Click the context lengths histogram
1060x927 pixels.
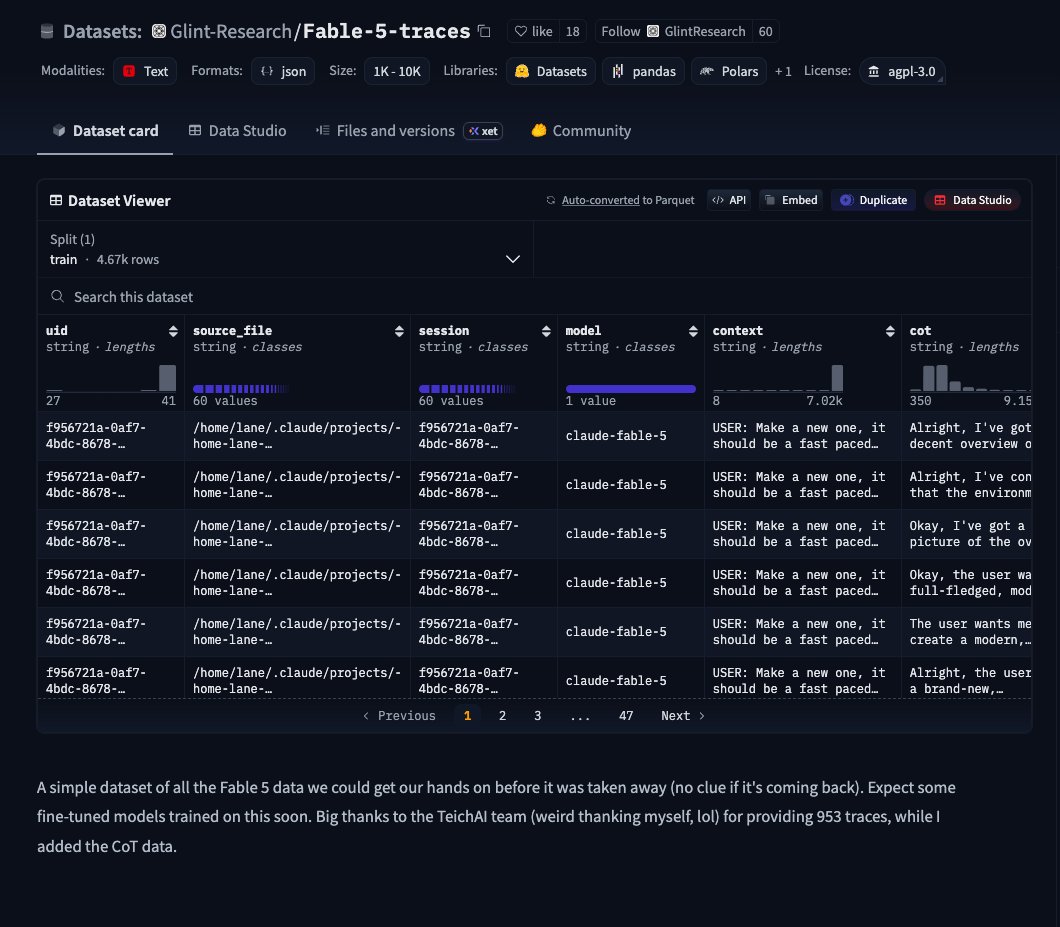778,378
